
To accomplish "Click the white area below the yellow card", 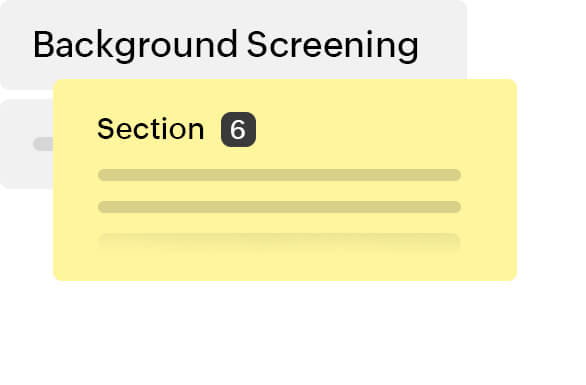I will pos(285,333).
